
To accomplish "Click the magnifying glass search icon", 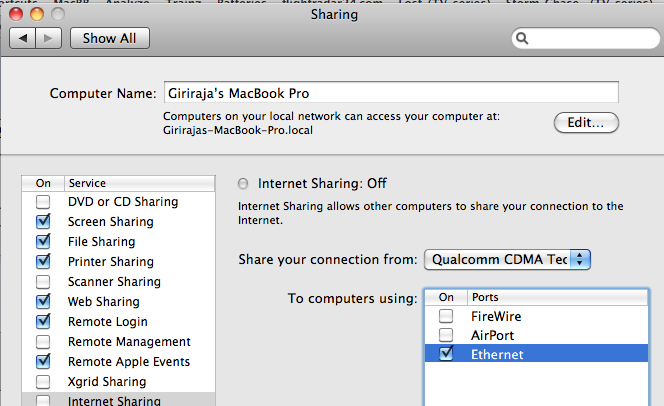I will pyautogui.click(x=522, y=39).
